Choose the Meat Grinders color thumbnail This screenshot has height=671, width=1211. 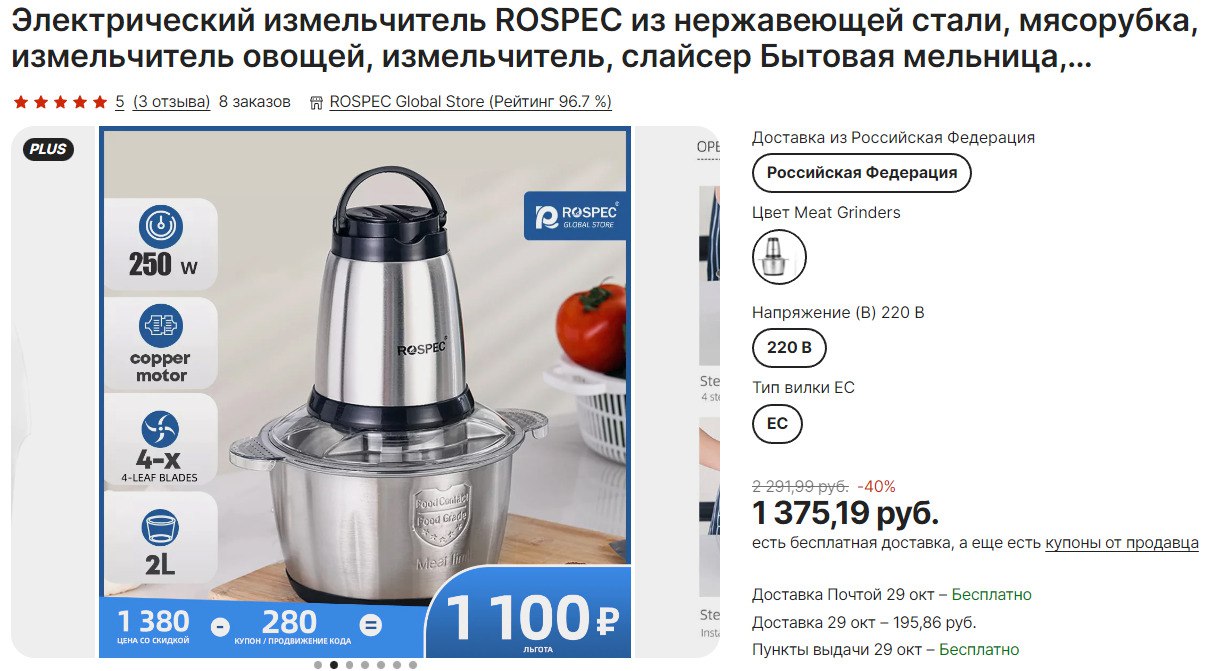[779, 257]
